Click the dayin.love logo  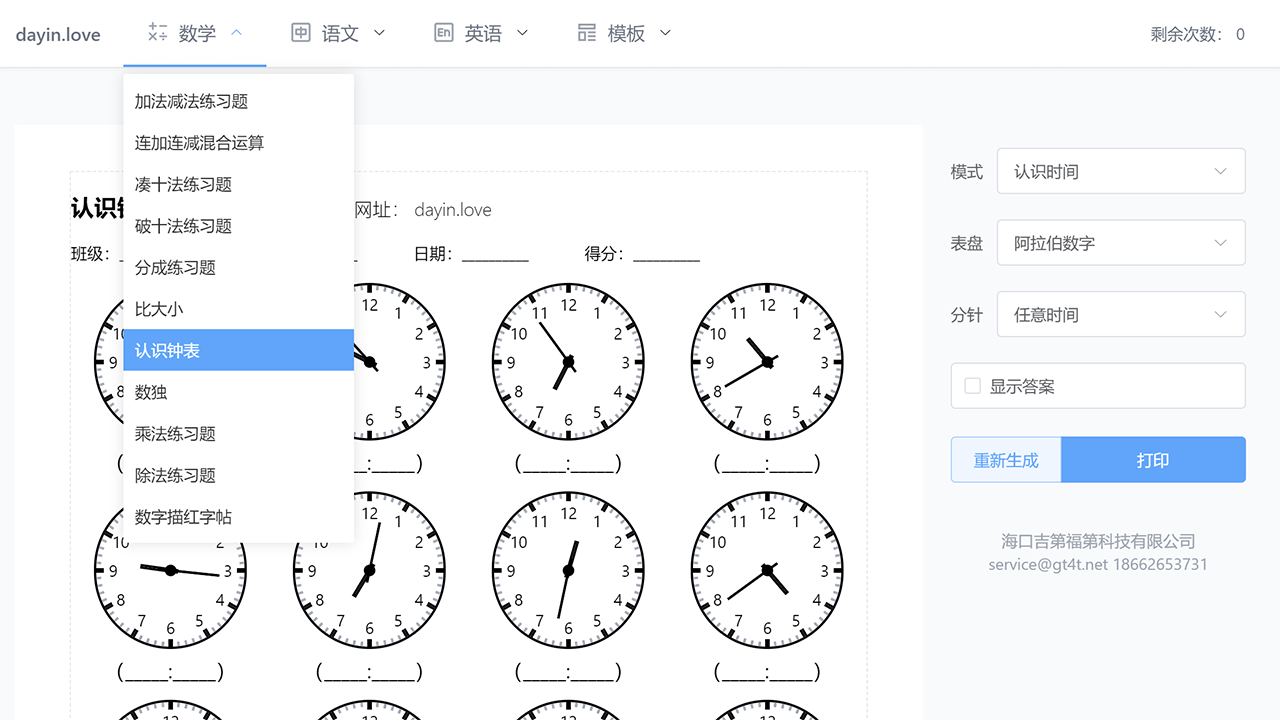[58, 33]
